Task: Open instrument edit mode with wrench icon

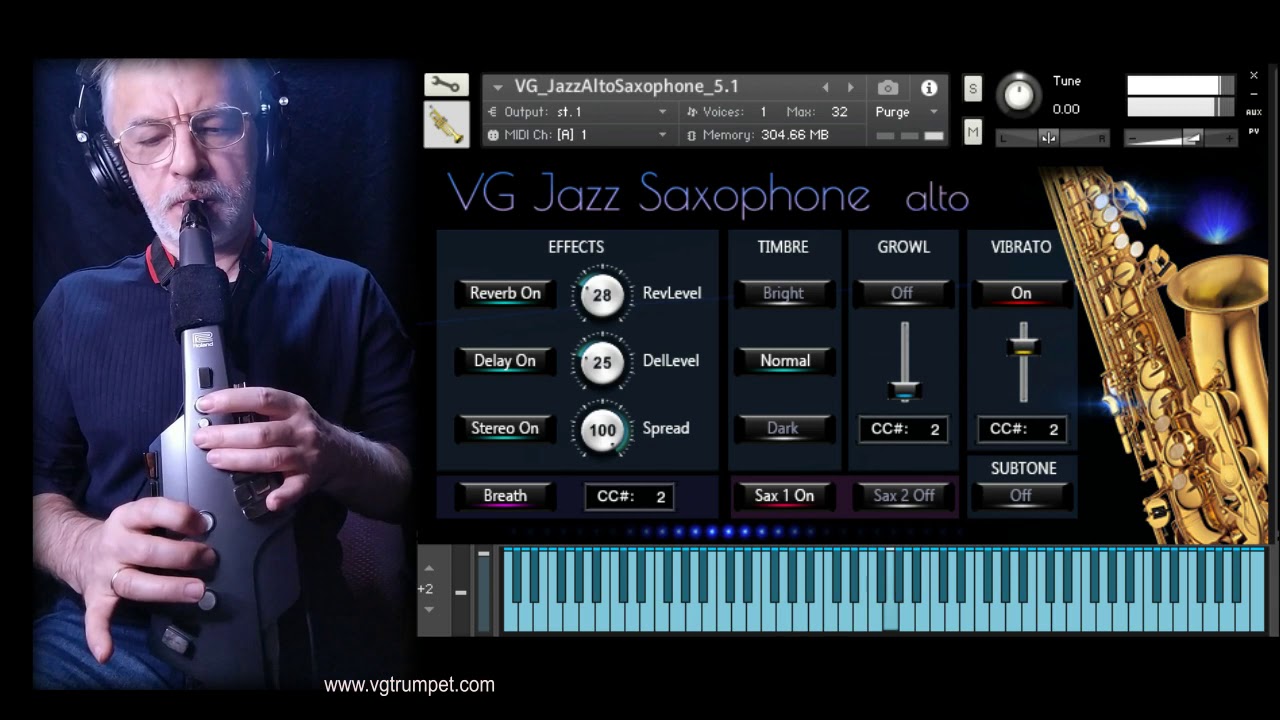Action: coord(446,85)
